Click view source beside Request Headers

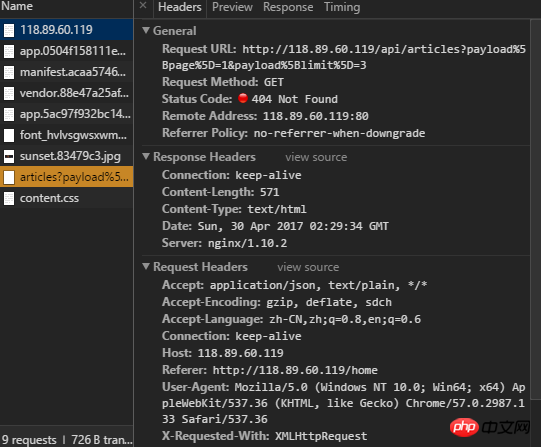[308, 267]
